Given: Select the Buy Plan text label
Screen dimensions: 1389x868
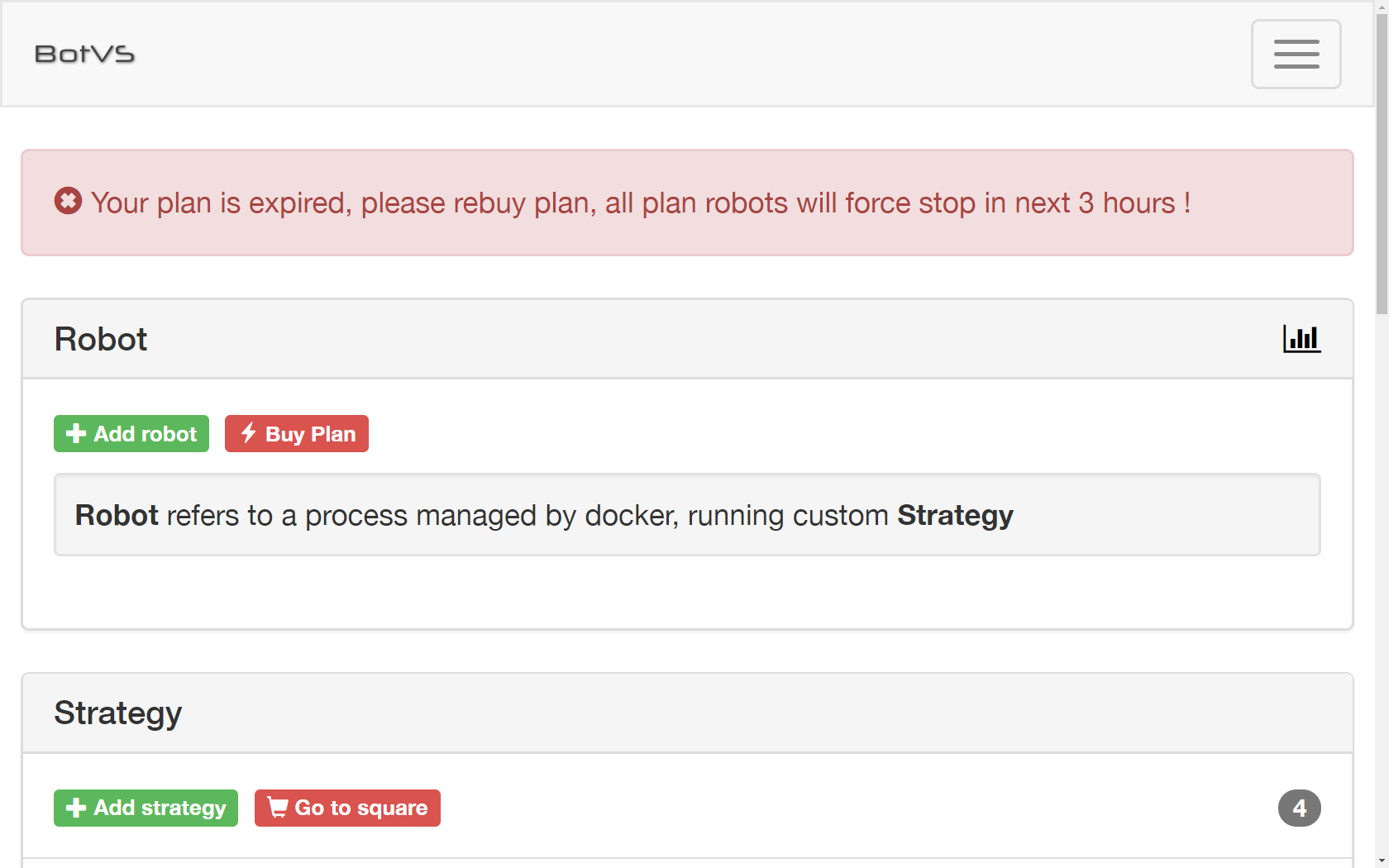Looking at the screenshot, I should pyautogui.click(x=310, y=434).
